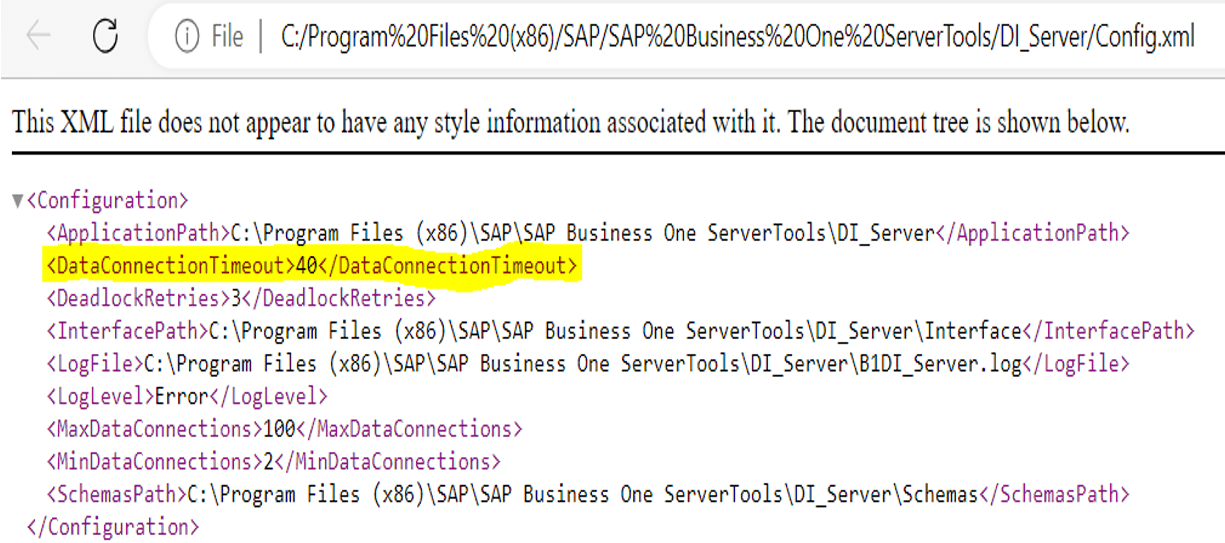Click the DeadlockRetries opening tag
The image size is (1225, 543).
(x=137, y=298)
